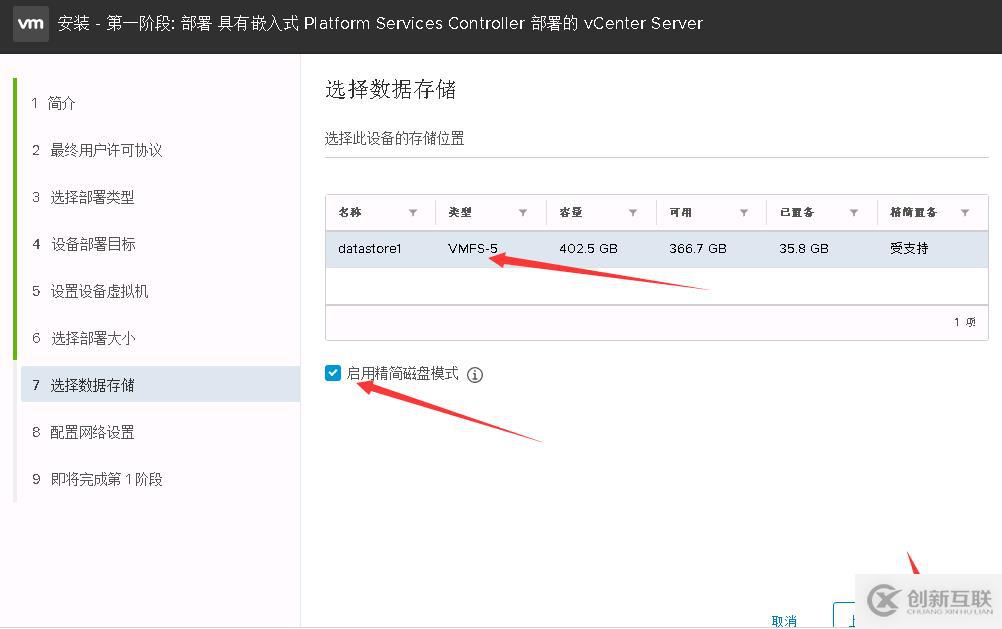Expand the 已置备 column filter dropdown
The width and height of the screenshot is (1002, 629).
click(x=855, y=212)
